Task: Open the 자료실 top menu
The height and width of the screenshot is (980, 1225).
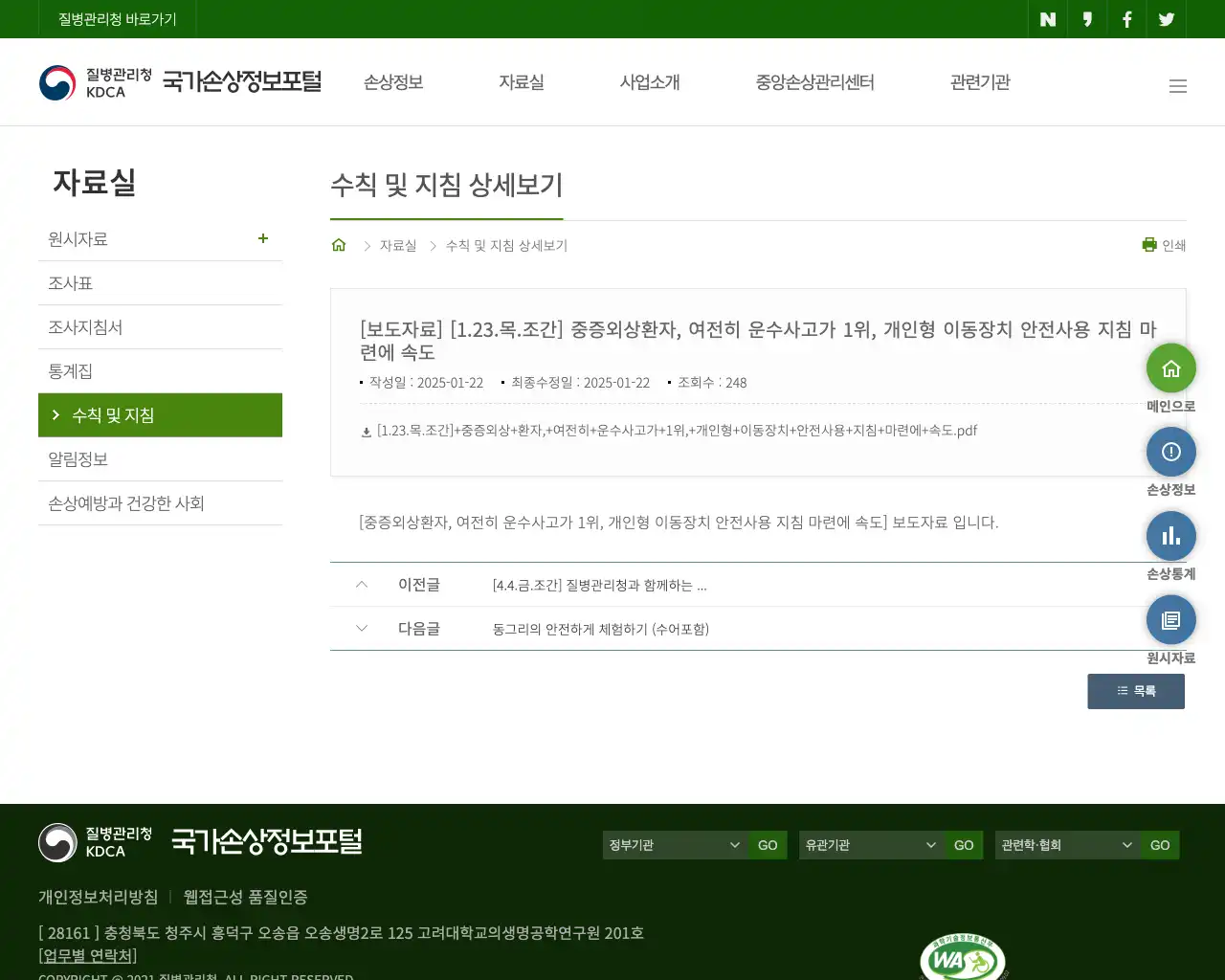Action: [x=522, y=82]
